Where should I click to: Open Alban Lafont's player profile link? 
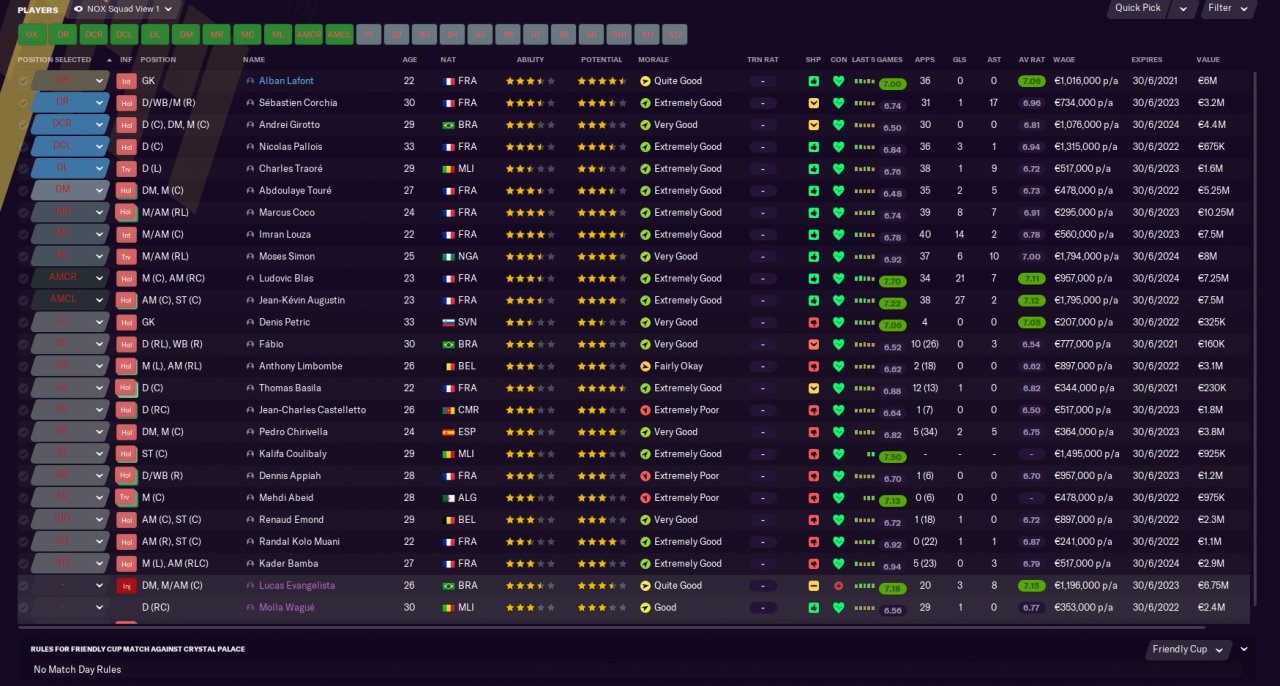tap(285, 81)
